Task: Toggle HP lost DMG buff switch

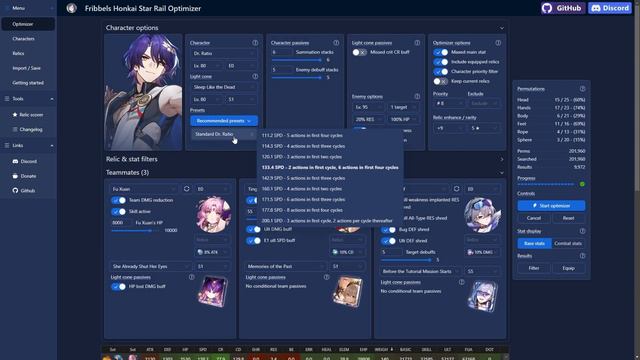Action: [x=118, y=287]
